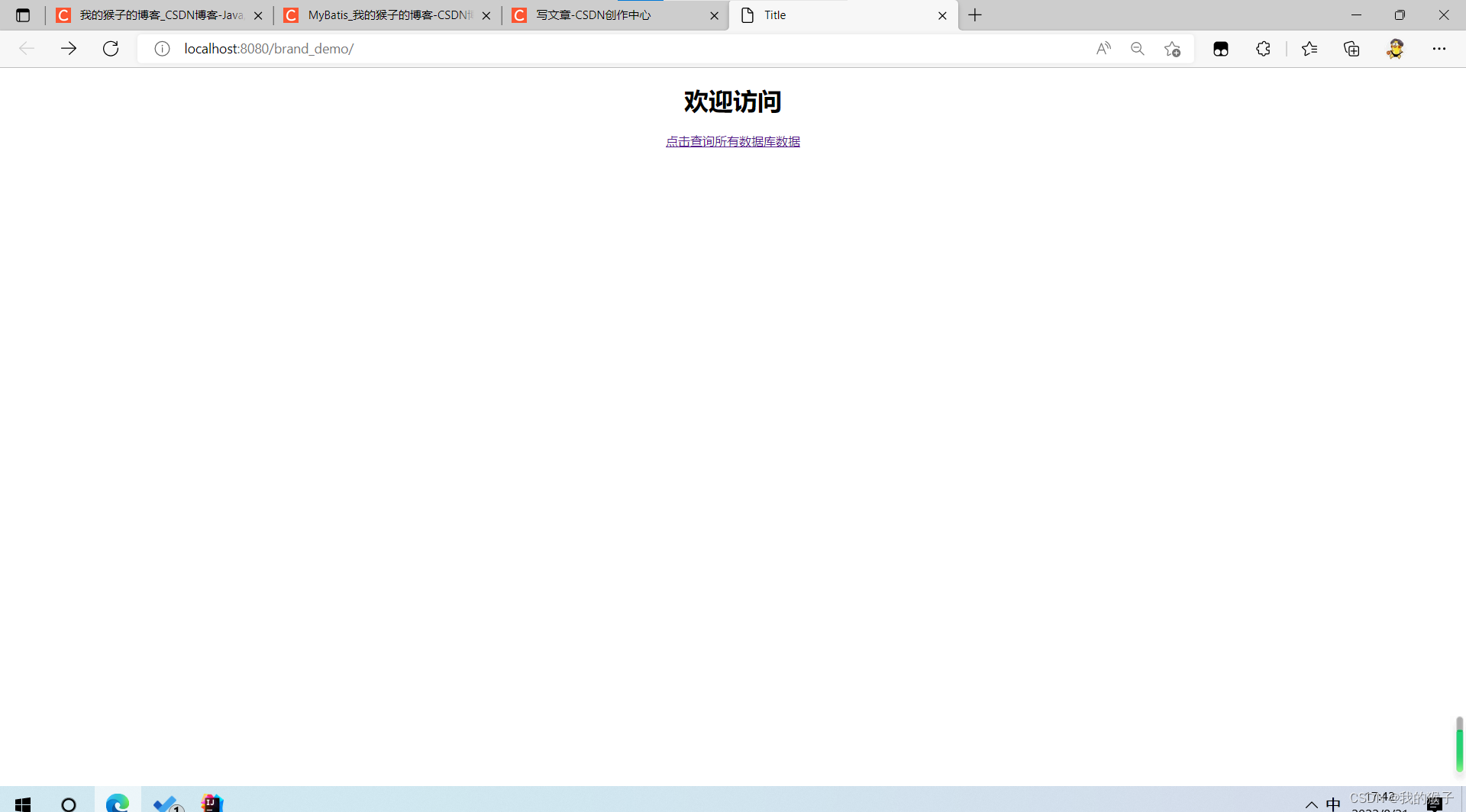The image size is (1466, 812).
Task: Switch to the 写文章-CSDN创作中心 tab
Action: pos(615,15)
